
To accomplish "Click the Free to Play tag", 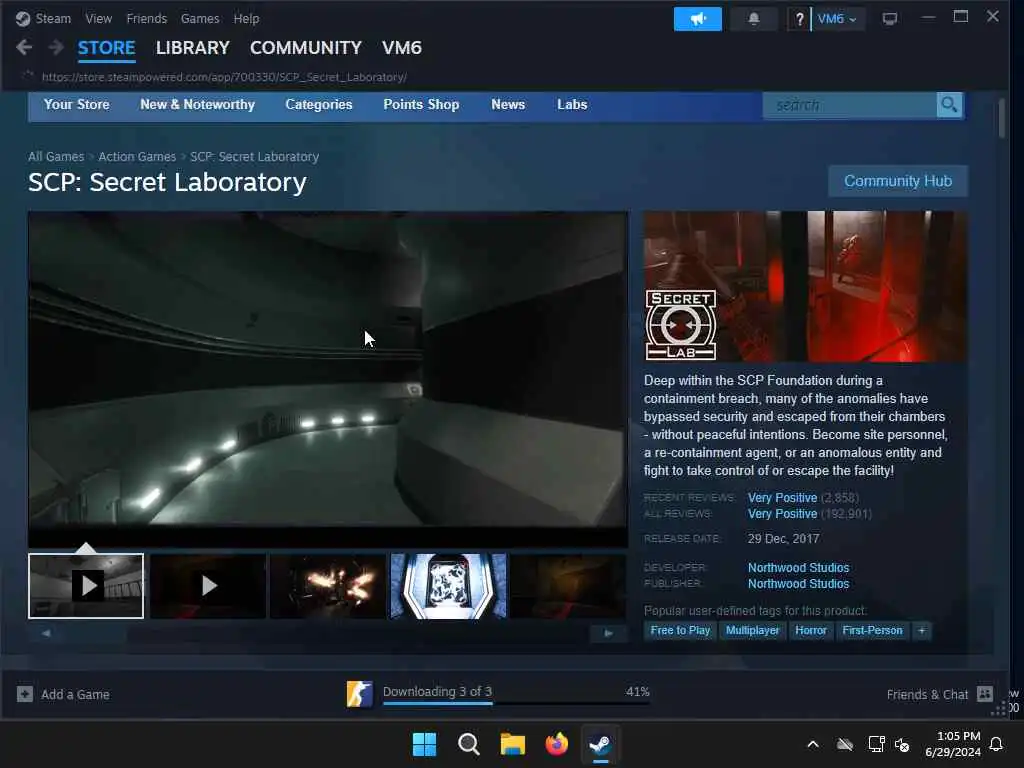I will (x=680, y=630).
